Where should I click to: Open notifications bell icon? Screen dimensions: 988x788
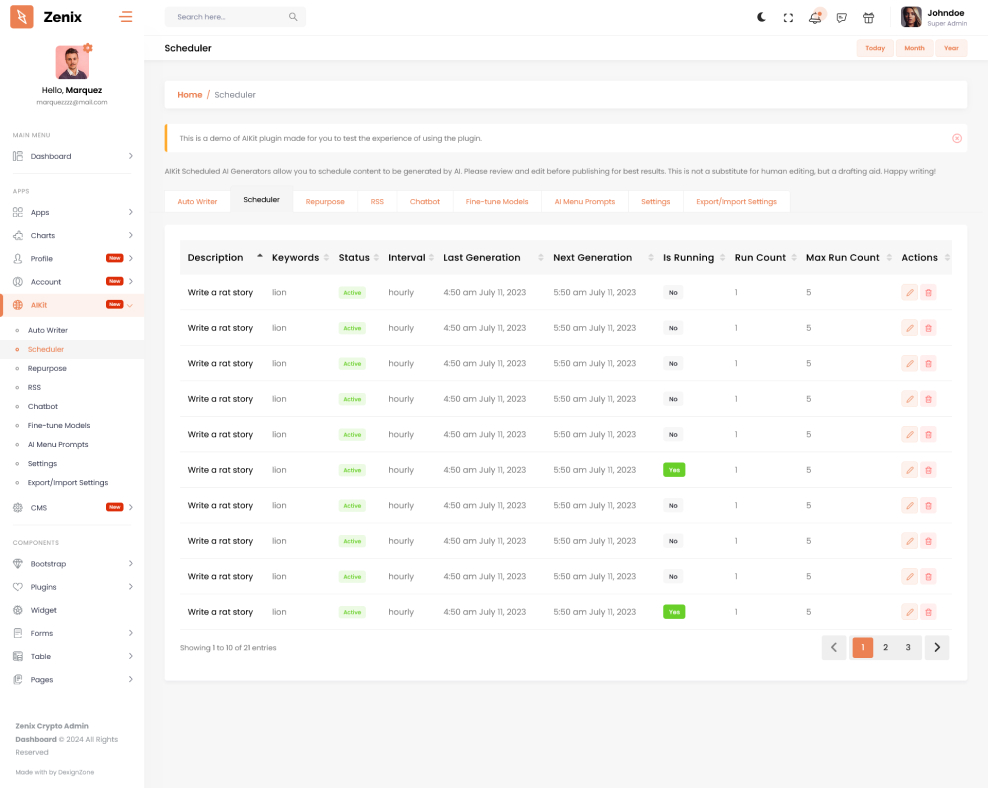815,17
